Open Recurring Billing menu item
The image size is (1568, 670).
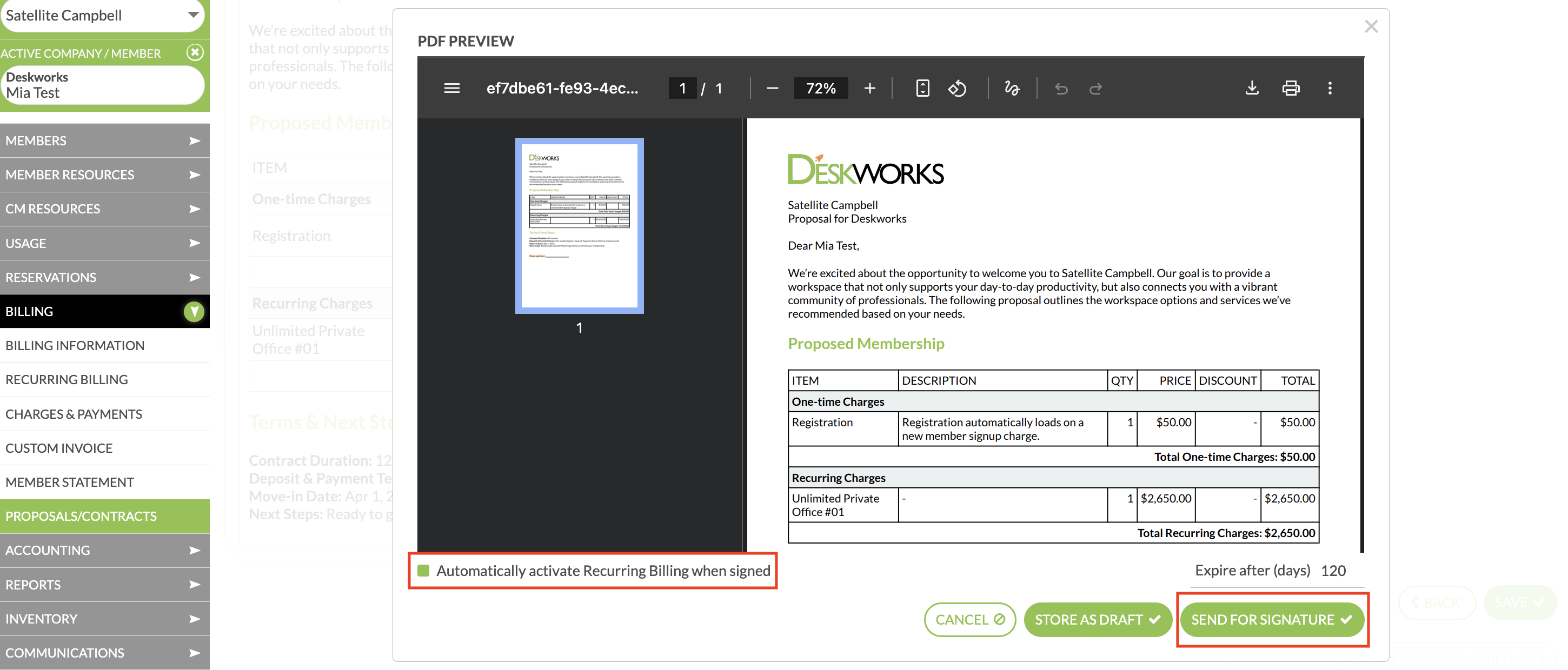(x=67, y=379)
